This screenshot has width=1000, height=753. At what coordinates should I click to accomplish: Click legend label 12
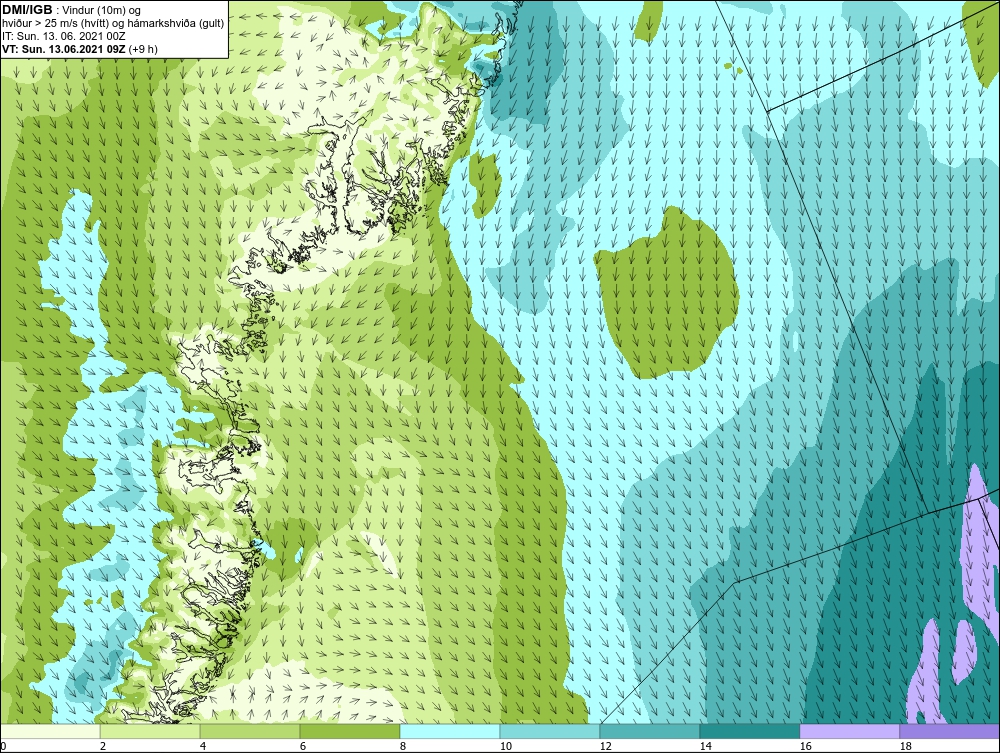606,746
